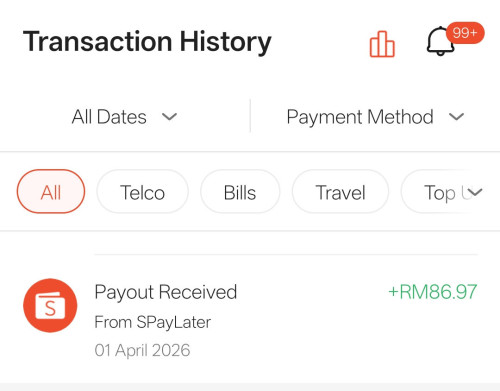Open the Payout Received transaction

(x=250, y=320)
